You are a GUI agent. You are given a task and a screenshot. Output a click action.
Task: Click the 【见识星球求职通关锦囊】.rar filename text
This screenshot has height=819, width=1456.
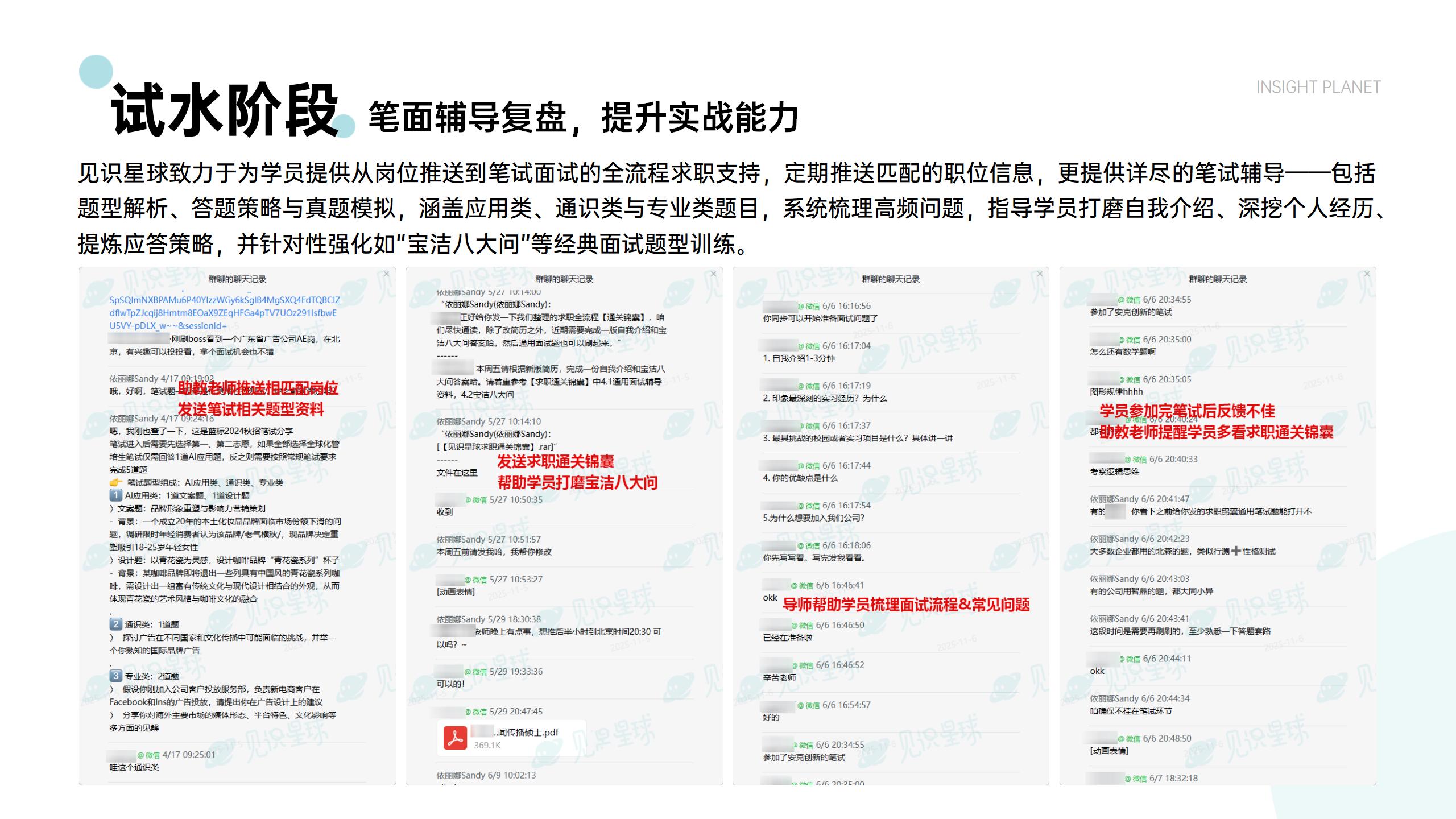(495, 447)
